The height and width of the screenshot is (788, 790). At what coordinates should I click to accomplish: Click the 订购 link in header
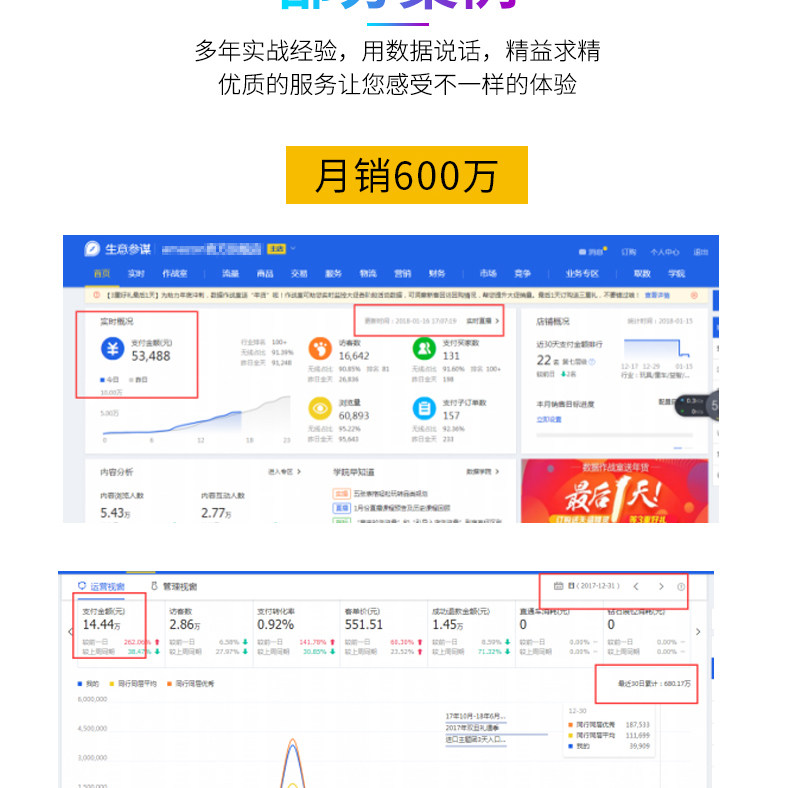point(629,252)
